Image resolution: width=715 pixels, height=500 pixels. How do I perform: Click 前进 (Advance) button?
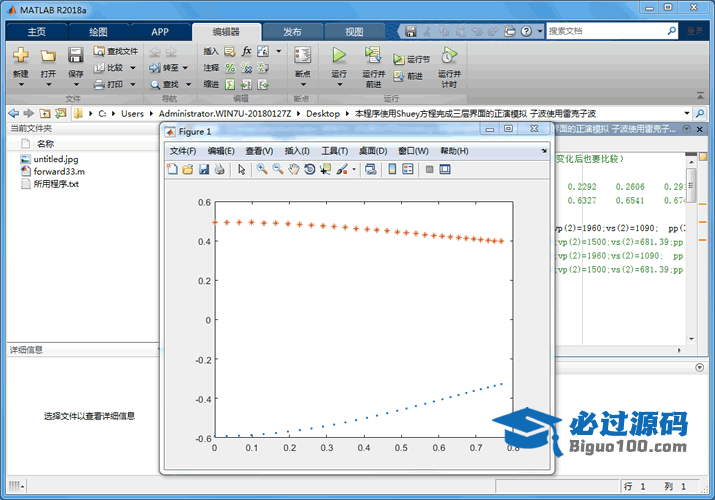click(x=408, y=76)
